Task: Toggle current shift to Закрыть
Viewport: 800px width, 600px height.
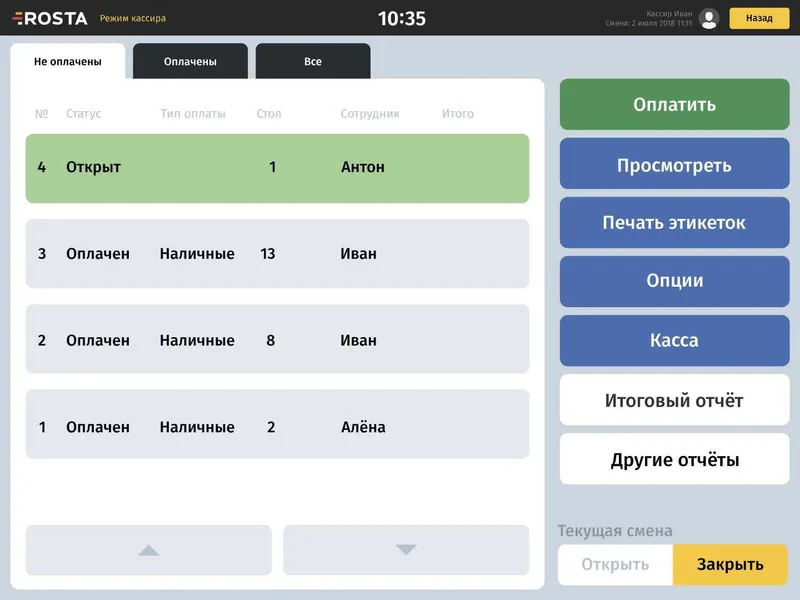Action: 731,565
